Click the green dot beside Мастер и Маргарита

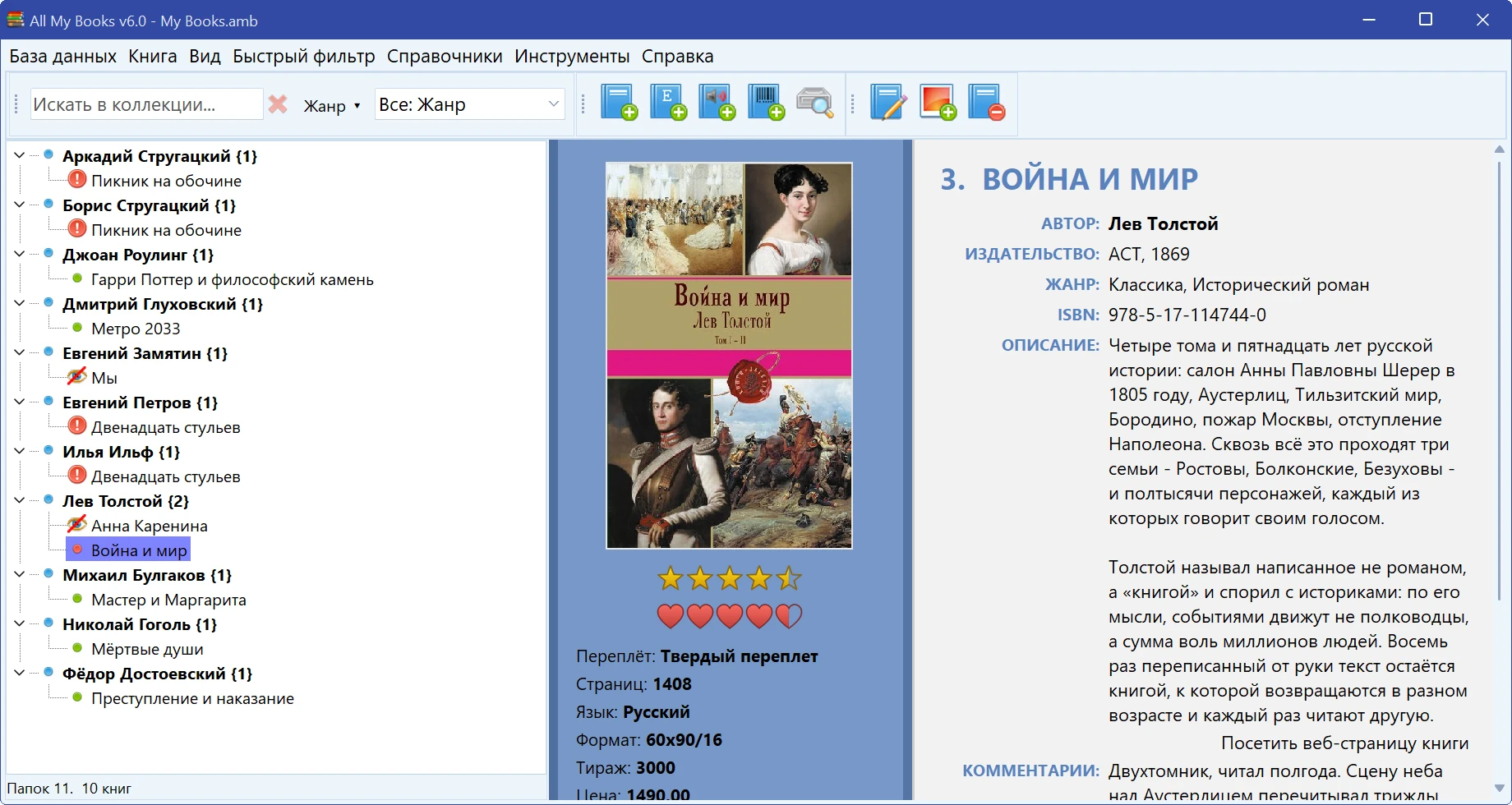tap(77, 599)
